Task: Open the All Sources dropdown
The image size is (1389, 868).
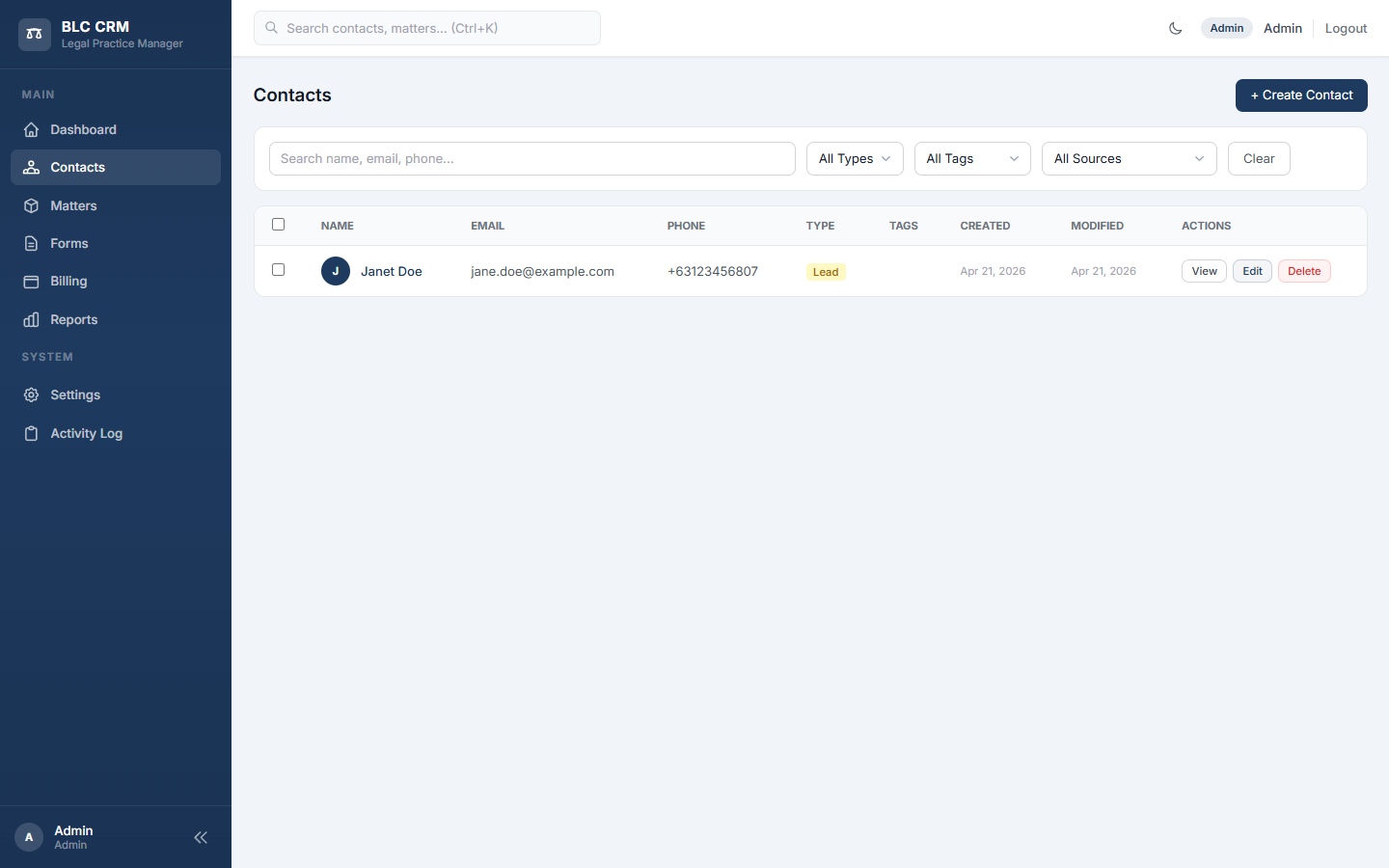Action: (x=1130, y=158)
